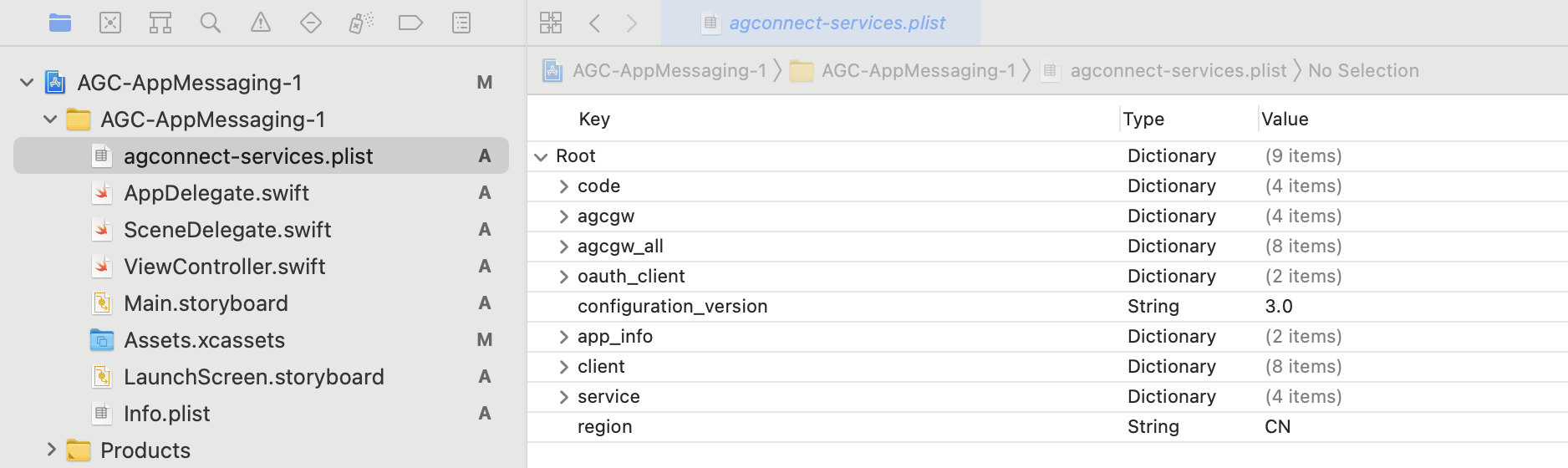Screen dimensions: 1568x468
Task: Click the configuration_version value 3.0
Action: click(1279, 307)
